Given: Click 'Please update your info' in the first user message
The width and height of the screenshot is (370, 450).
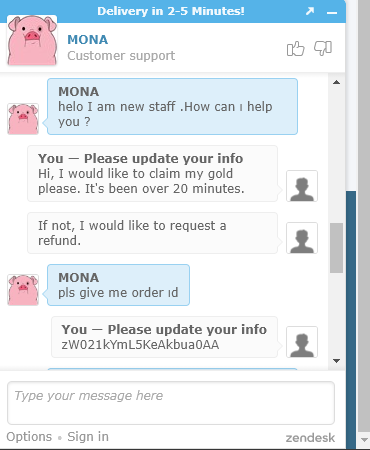Looking at the screenshot, I should (x=163, y=159).
